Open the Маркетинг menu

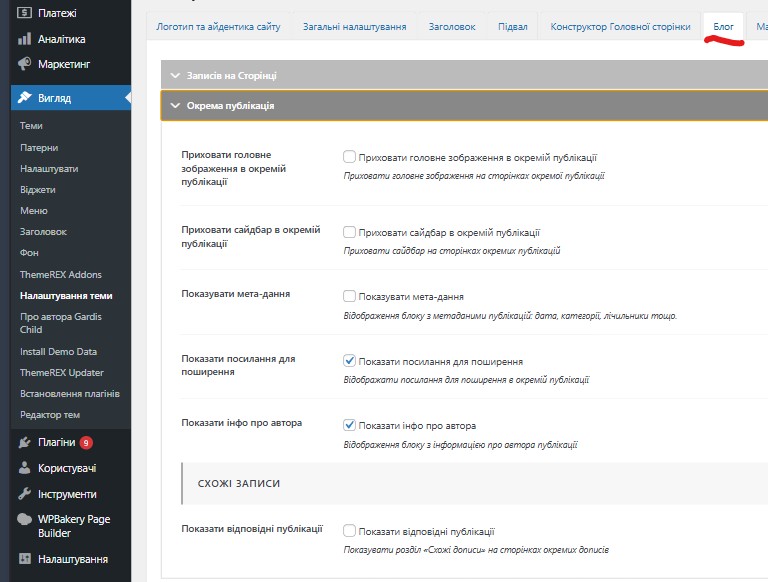point(64,64)
